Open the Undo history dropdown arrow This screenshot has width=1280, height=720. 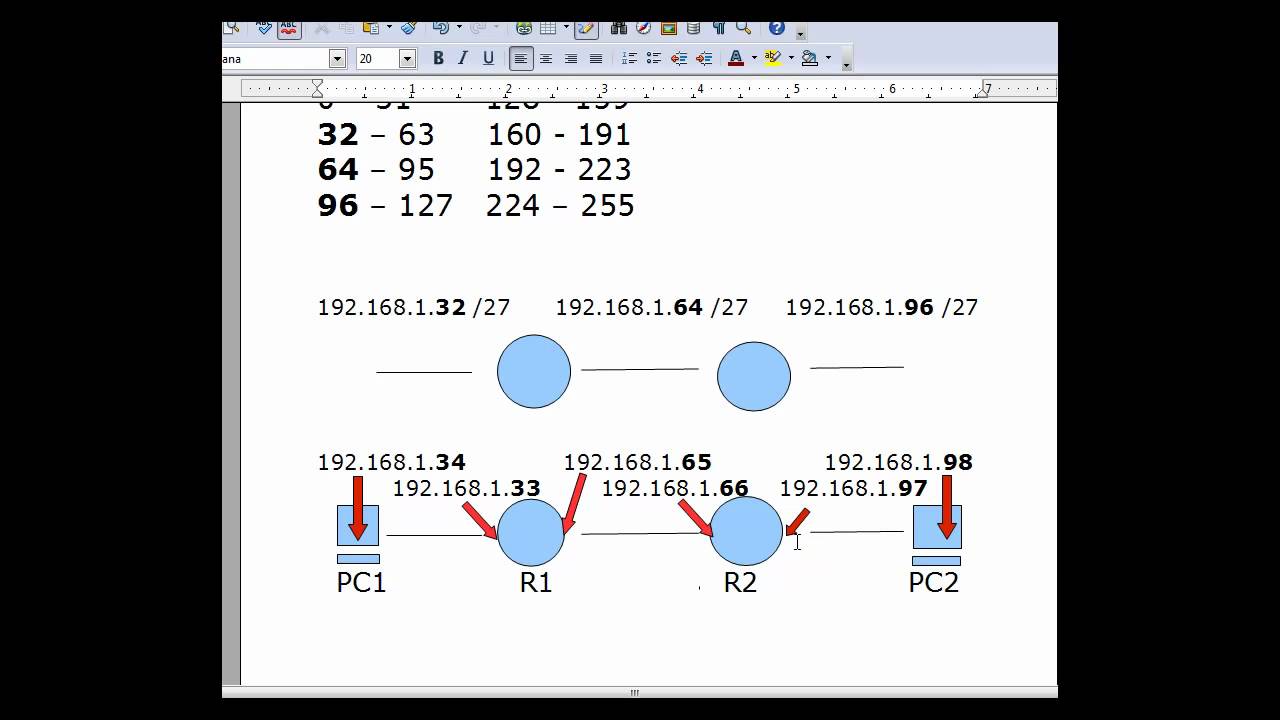tap(459, 28)
